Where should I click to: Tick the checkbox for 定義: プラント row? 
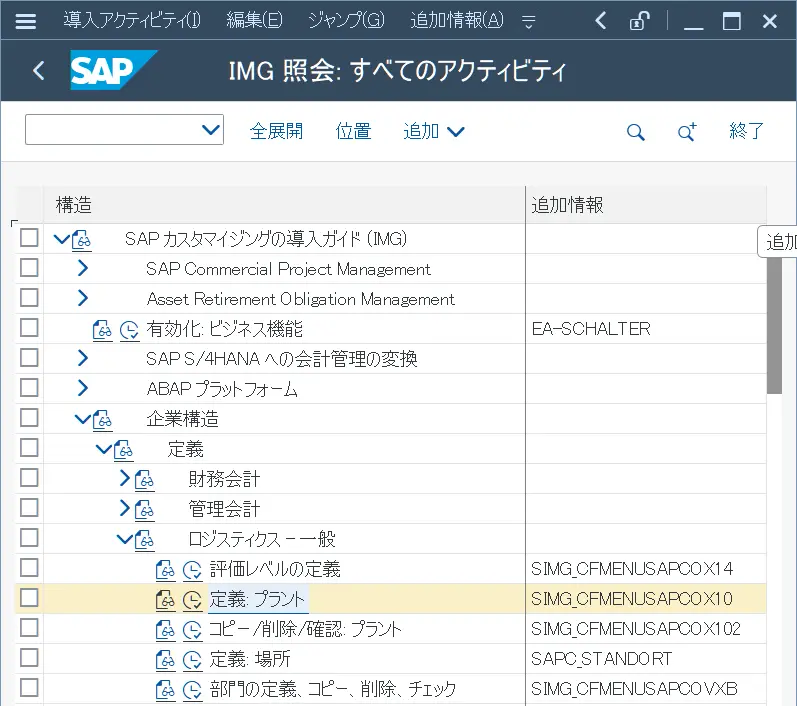[29, 597]
